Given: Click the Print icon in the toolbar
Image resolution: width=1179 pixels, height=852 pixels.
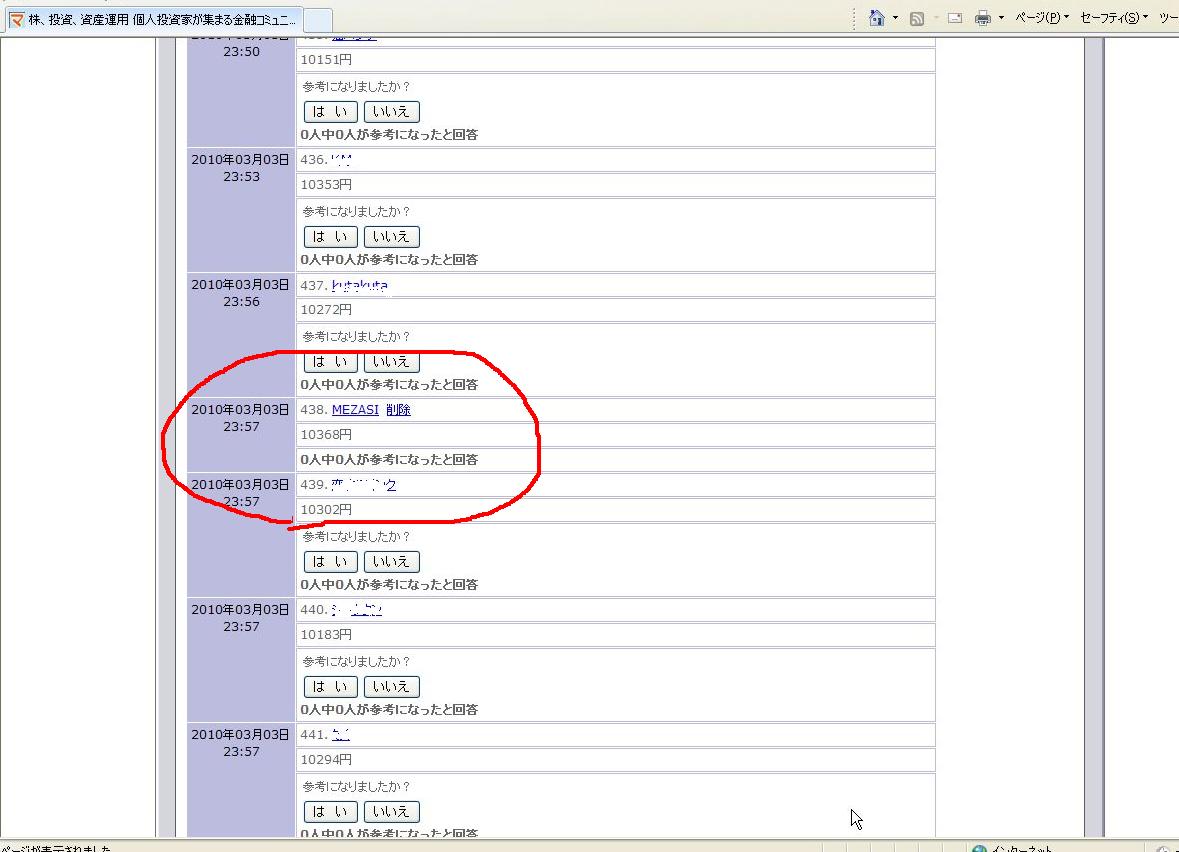Looking at the screenshot, I should tap(983, 18).
